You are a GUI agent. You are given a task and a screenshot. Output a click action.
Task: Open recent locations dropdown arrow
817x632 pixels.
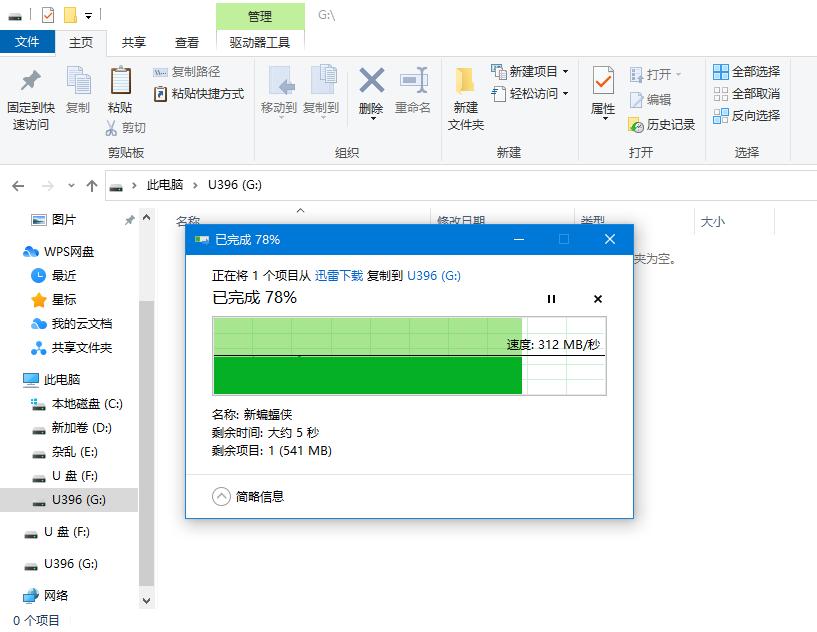point(71,185)
